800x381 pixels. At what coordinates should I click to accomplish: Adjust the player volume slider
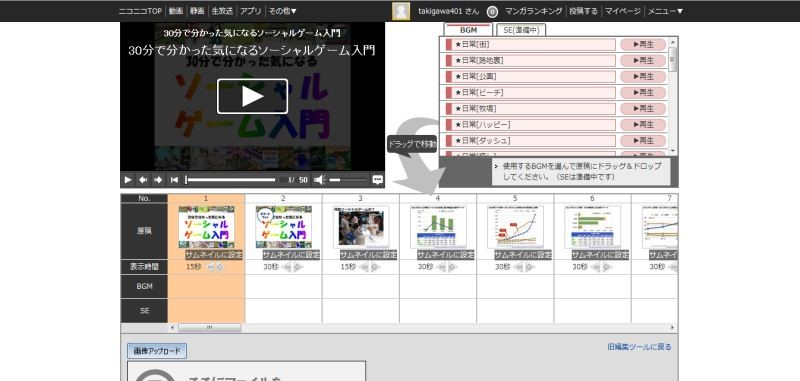pos(348,180)
